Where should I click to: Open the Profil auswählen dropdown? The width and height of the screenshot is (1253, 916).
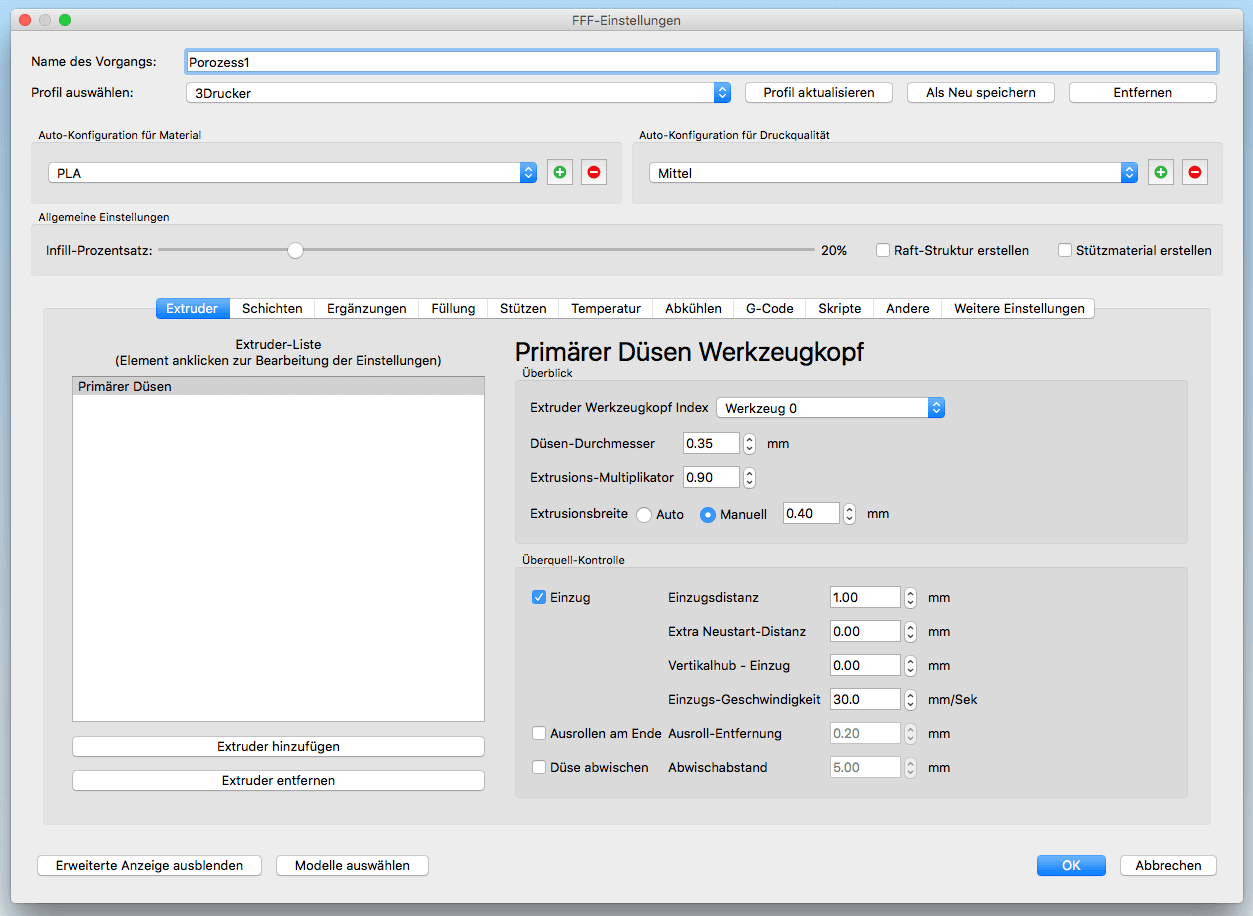coord(459,92)
